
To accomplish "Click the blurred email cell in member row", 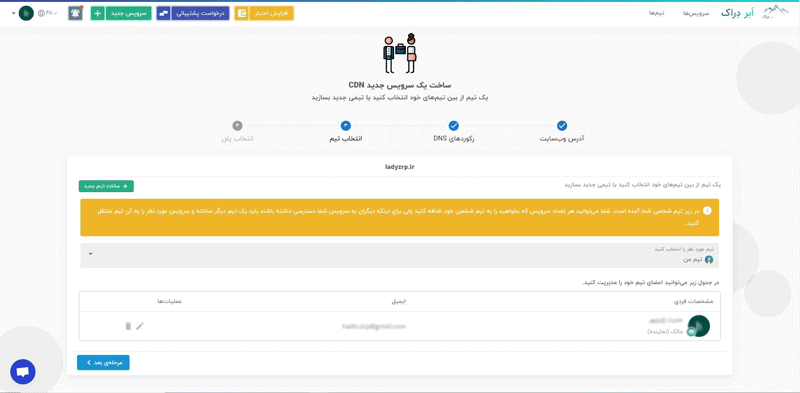I will 374,326.
